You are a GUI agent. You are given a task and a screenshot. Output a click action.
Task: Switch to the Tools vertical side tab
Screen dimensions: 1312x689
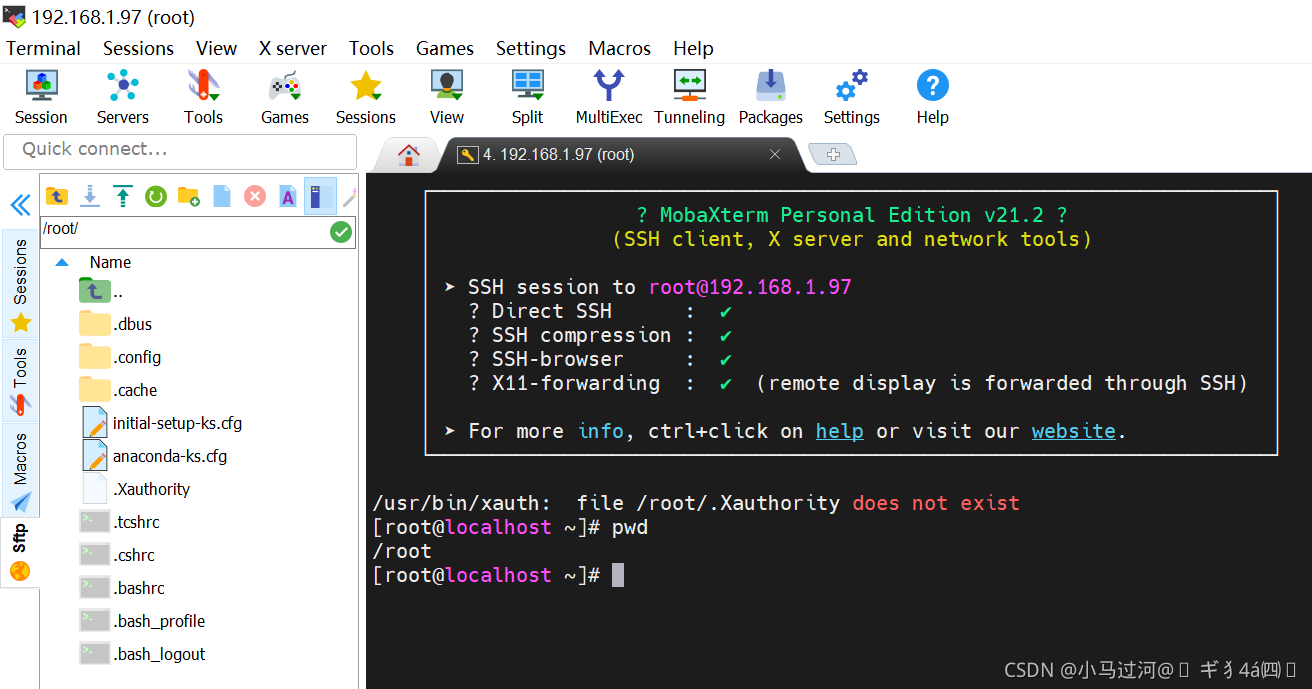point(20,380)
